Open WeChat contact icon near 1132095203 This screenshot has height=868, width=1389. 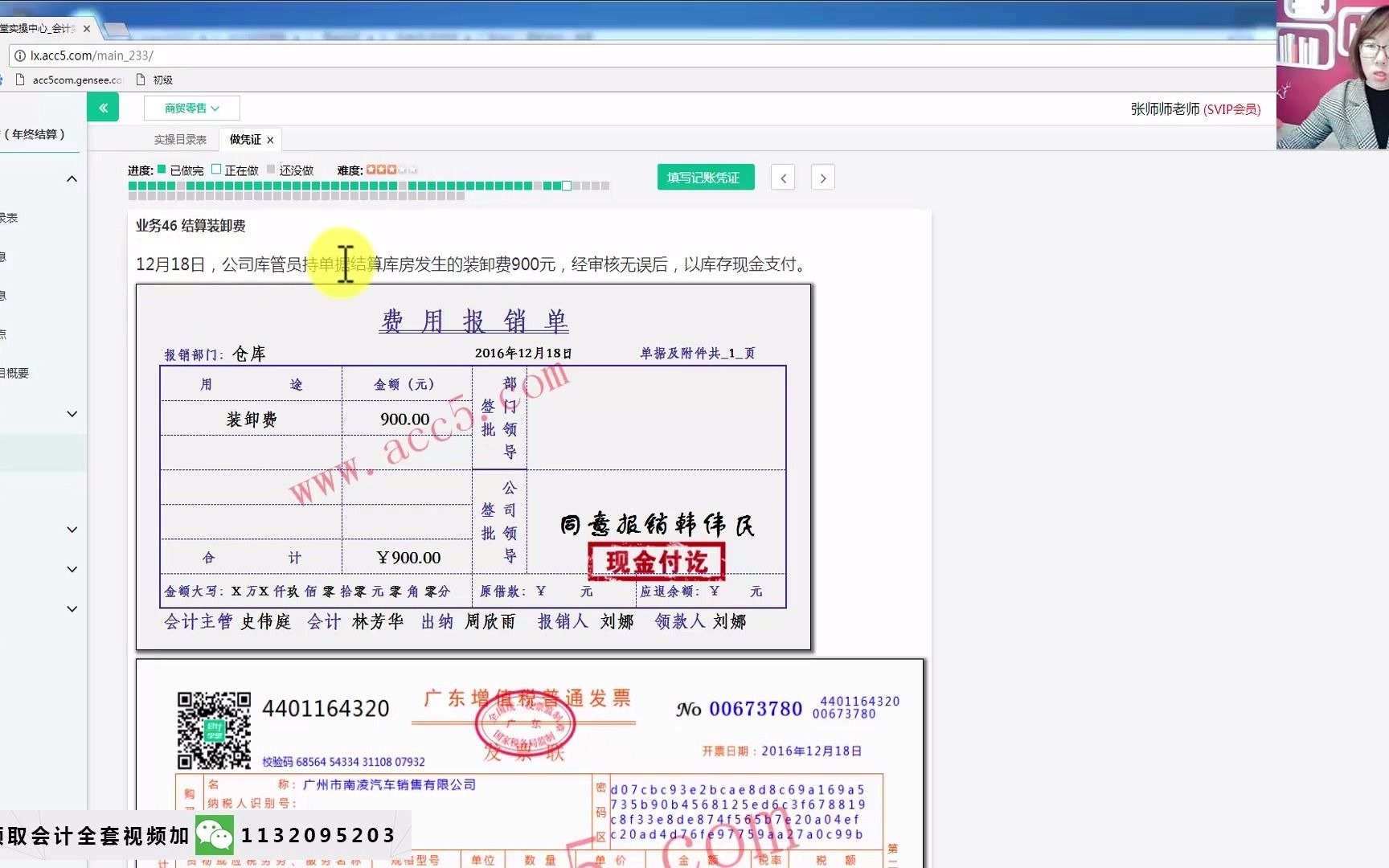(x=214, y=835)
